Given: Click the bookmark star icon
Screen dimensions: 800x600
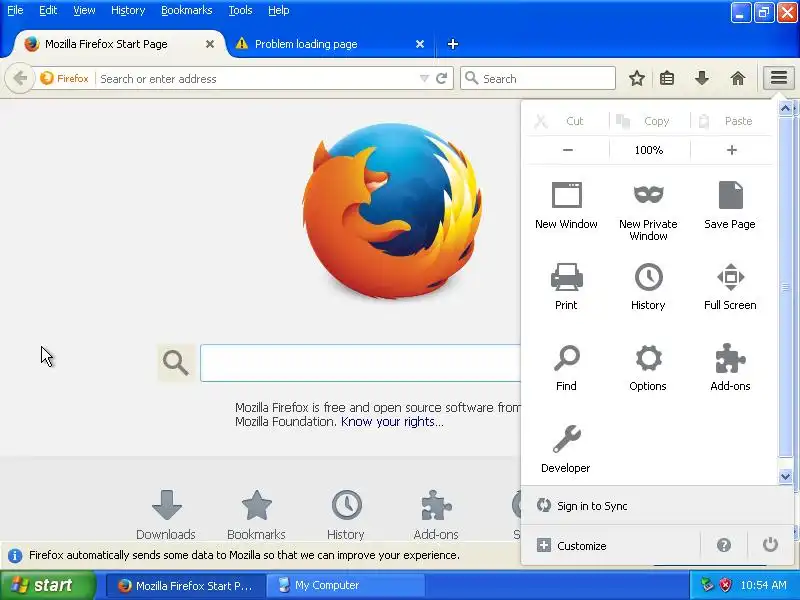Looking at the screenshot, I should click(x=636, y=78).
